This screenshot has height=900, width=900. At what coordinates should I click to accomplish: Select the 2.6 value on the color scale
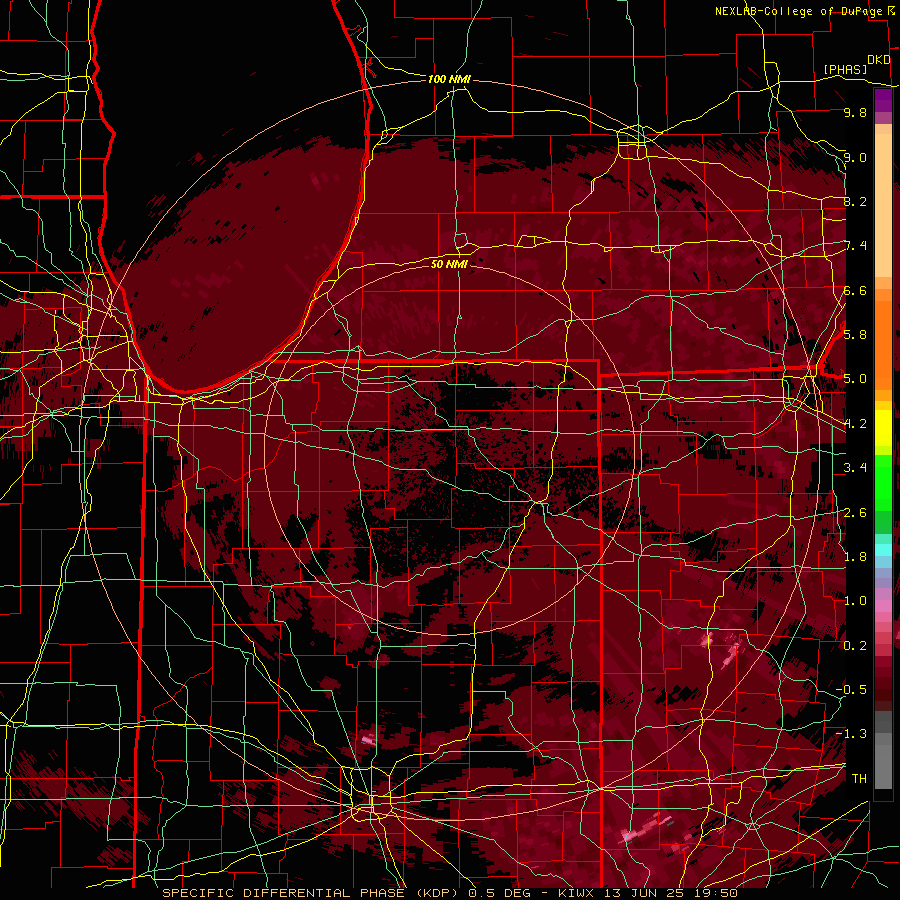coord(855,513)
